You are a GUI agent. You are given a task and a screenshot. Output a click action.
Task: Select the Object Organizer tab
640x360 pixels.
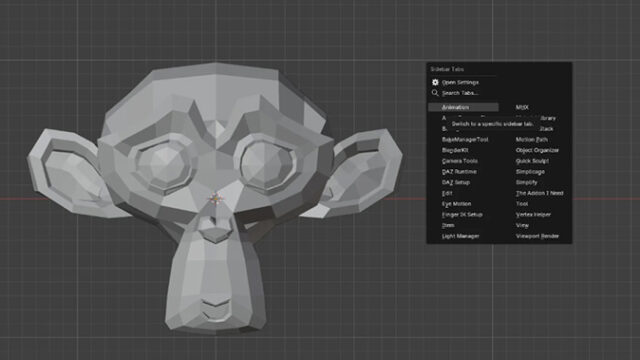pos(537,150)
